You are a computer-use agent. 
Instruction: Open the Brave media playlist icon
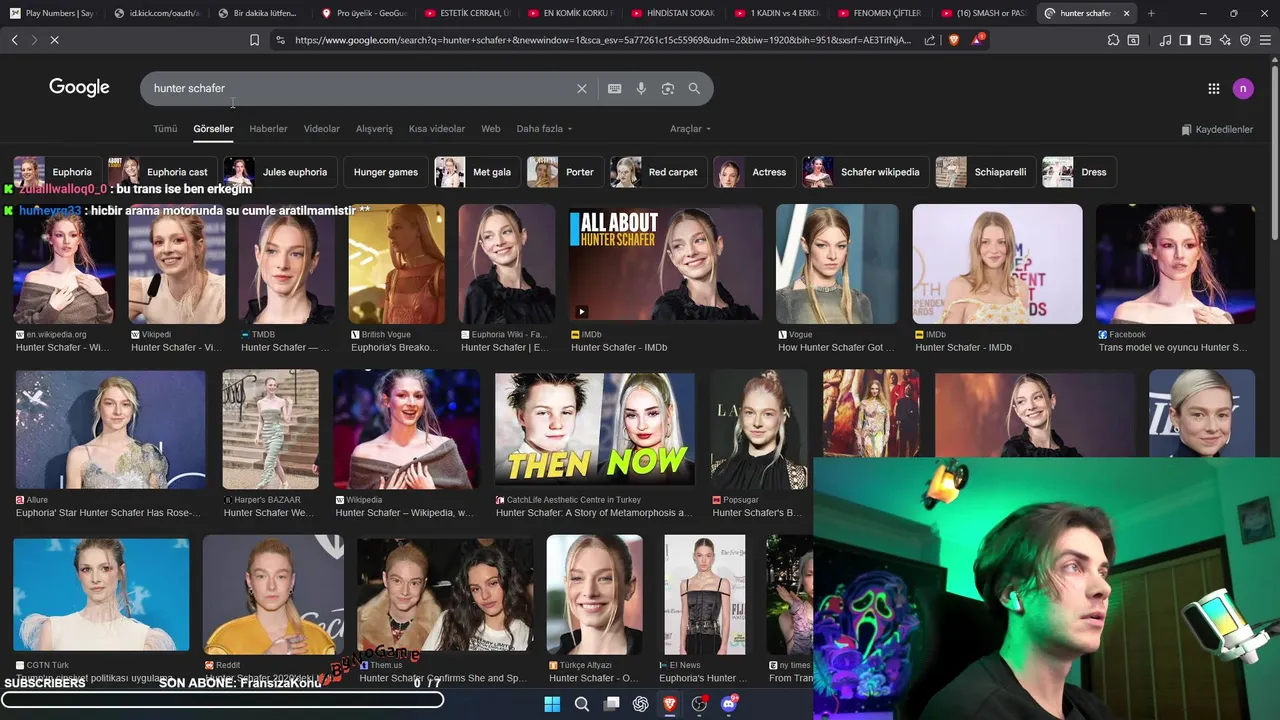(1165, 40)
